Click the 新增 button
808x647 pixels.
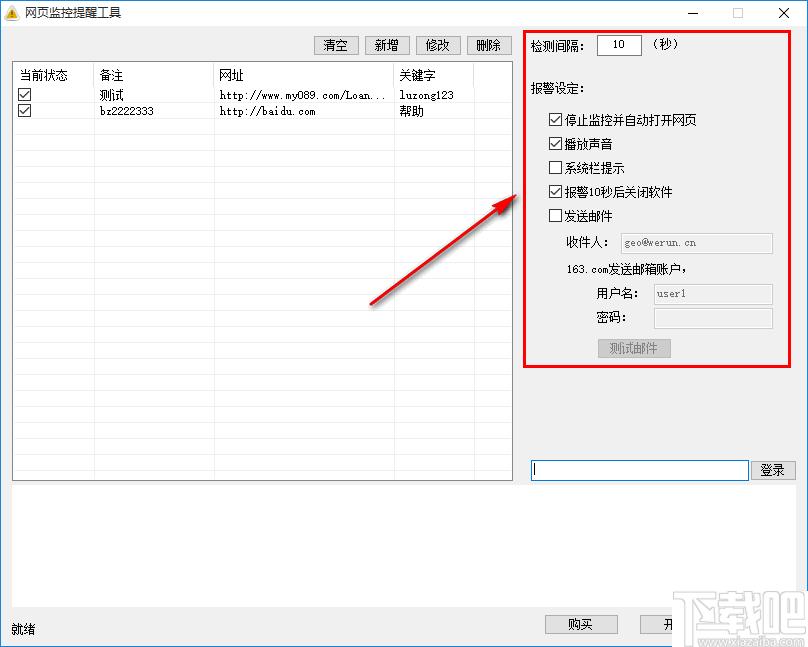pyautogui.click(x=387, y=45)
